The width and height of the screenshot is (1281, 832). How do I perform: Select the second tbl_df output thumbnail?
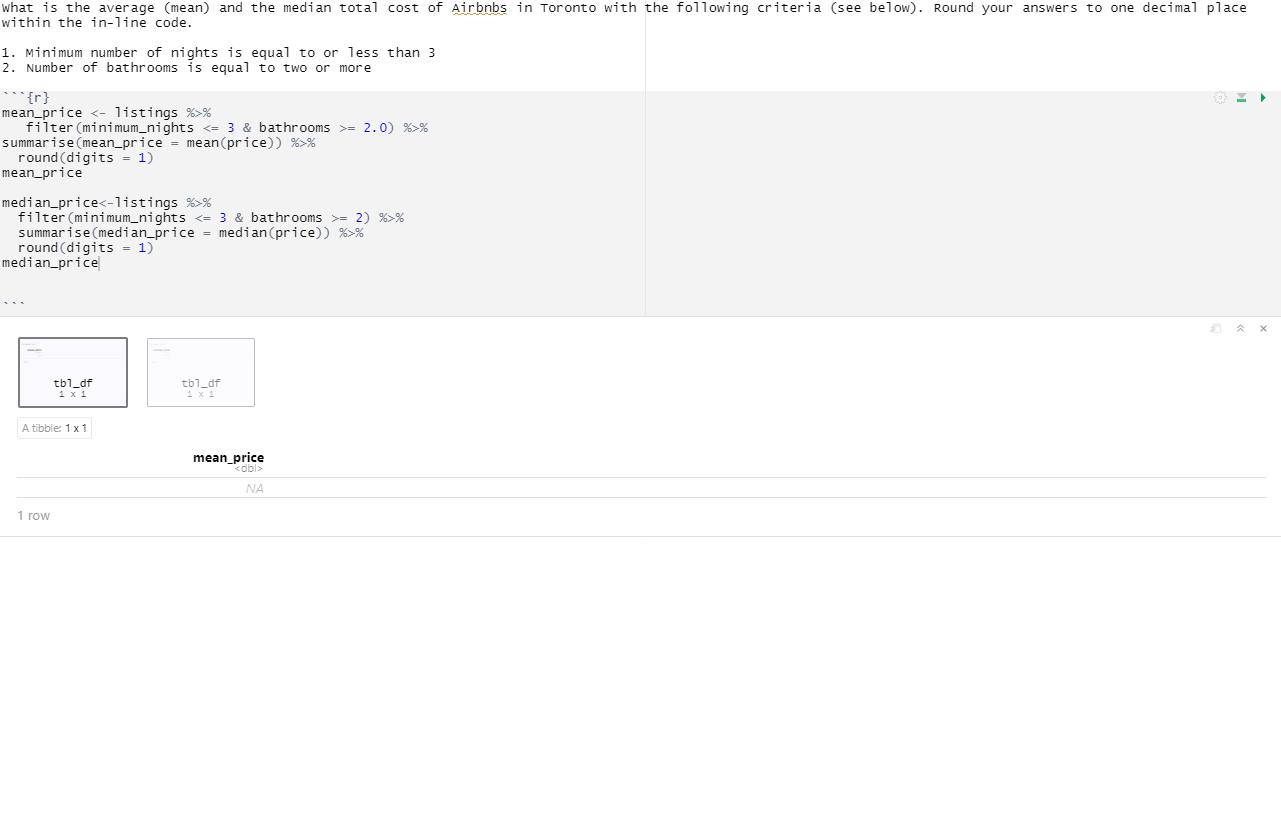200,372
